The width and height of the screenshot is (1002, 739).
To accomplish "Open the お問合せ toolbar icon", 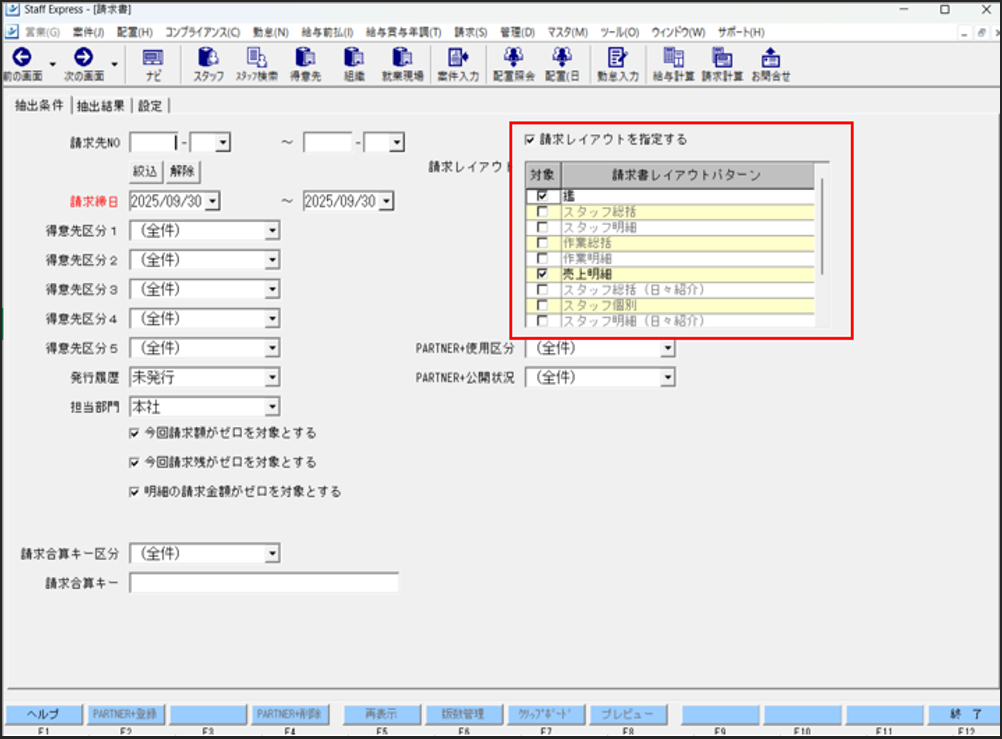I will [770, 63].
